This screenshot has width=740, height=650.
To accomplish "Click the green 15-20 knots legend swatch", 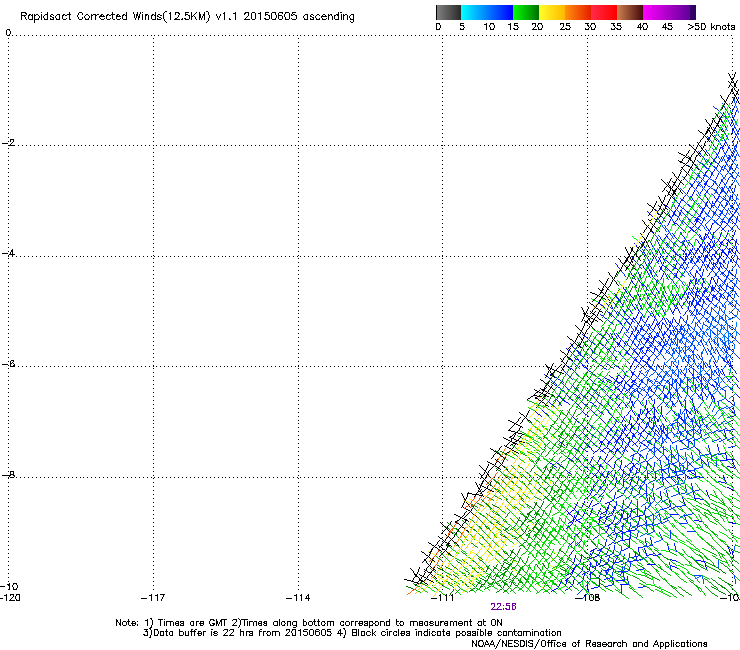I will pos(526,12).
